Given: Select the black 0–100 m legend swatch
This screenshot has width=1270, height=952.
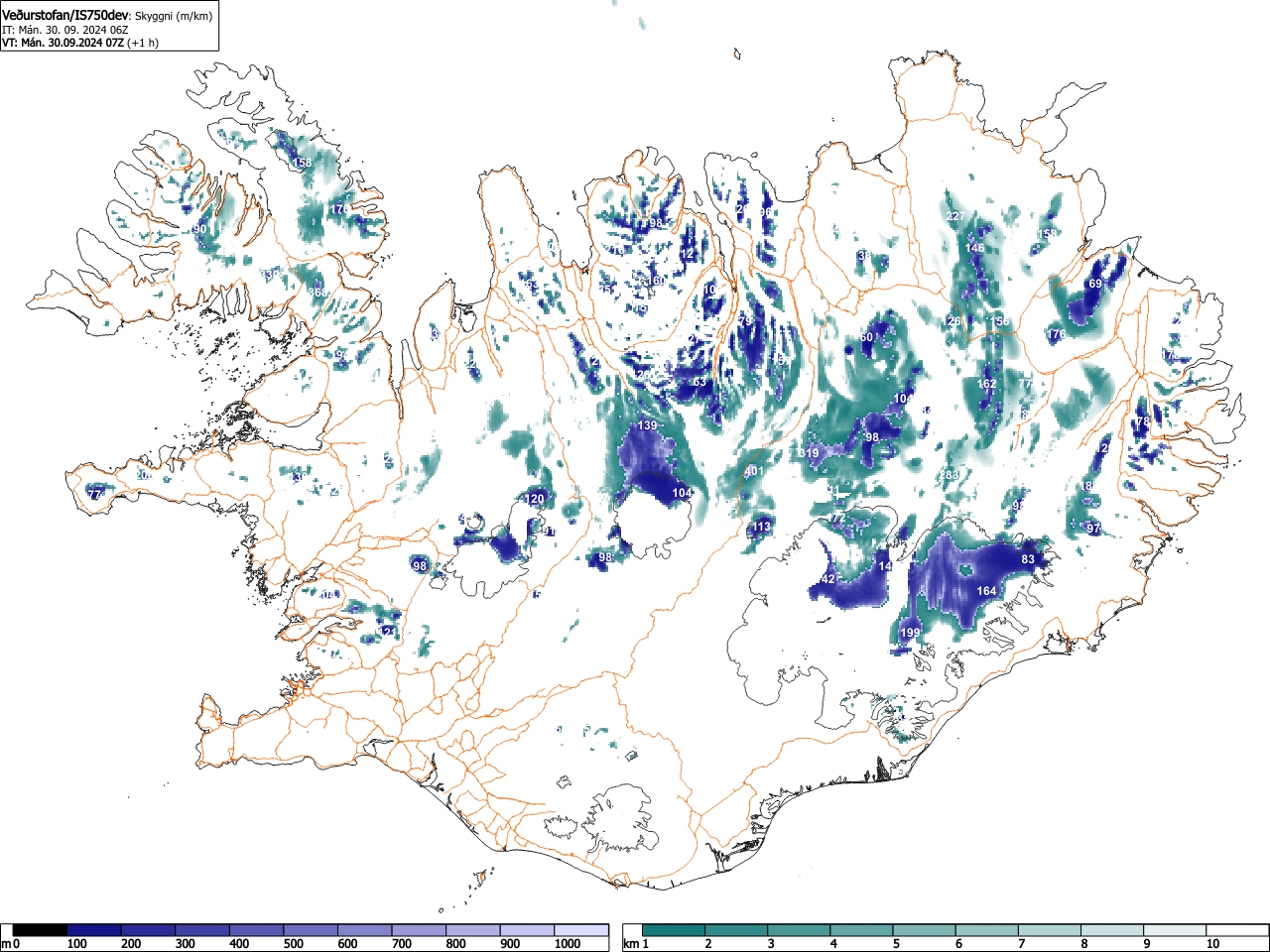Looking at the screenshot, I should 40,930.
